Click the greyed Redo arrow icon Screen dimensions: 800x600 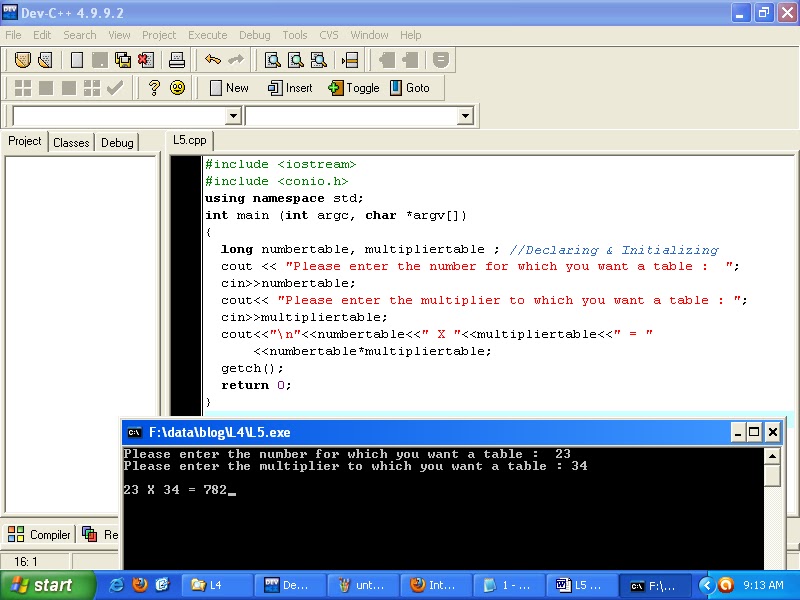pyautogui.click(x=236, y=60)
